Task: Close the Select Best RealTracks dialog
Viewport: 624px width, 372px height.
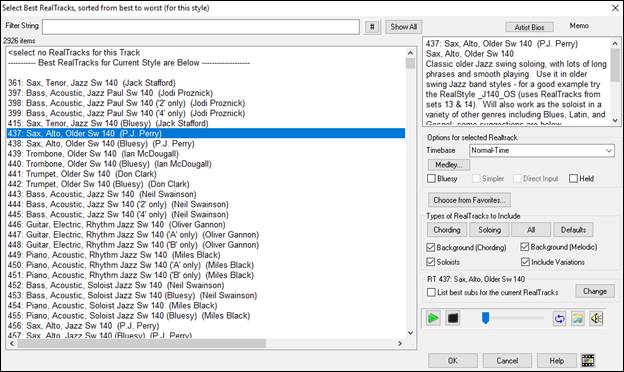Action: (614, 8)
